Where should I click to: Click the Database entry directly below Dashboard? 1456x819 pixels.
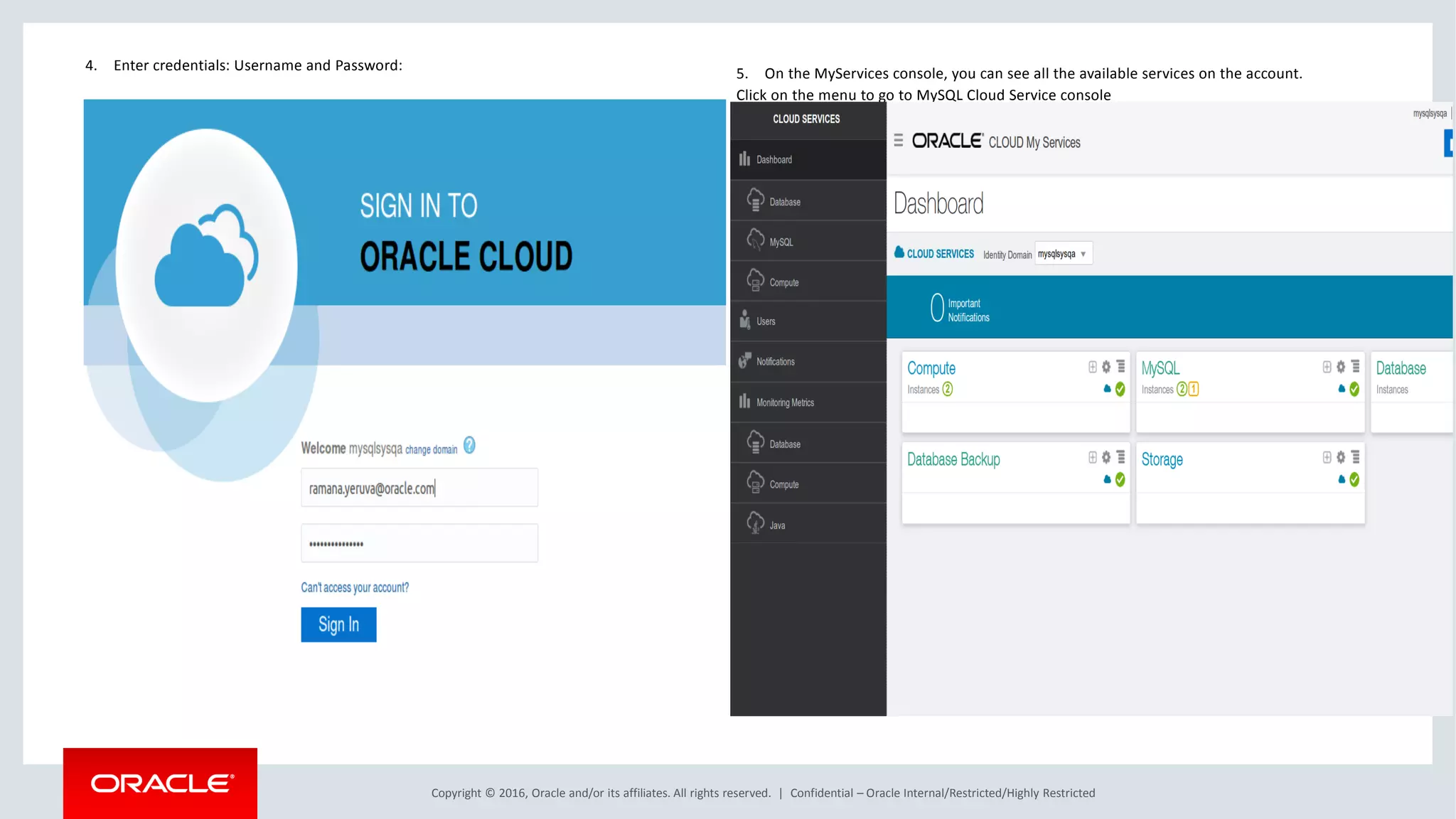(x=808, y=201)
